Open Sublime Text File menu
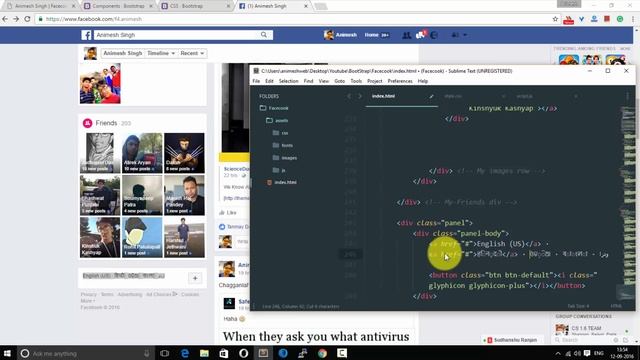Viewport: 640px width, 360px height. pyautogui.click(x=256, y=81)
